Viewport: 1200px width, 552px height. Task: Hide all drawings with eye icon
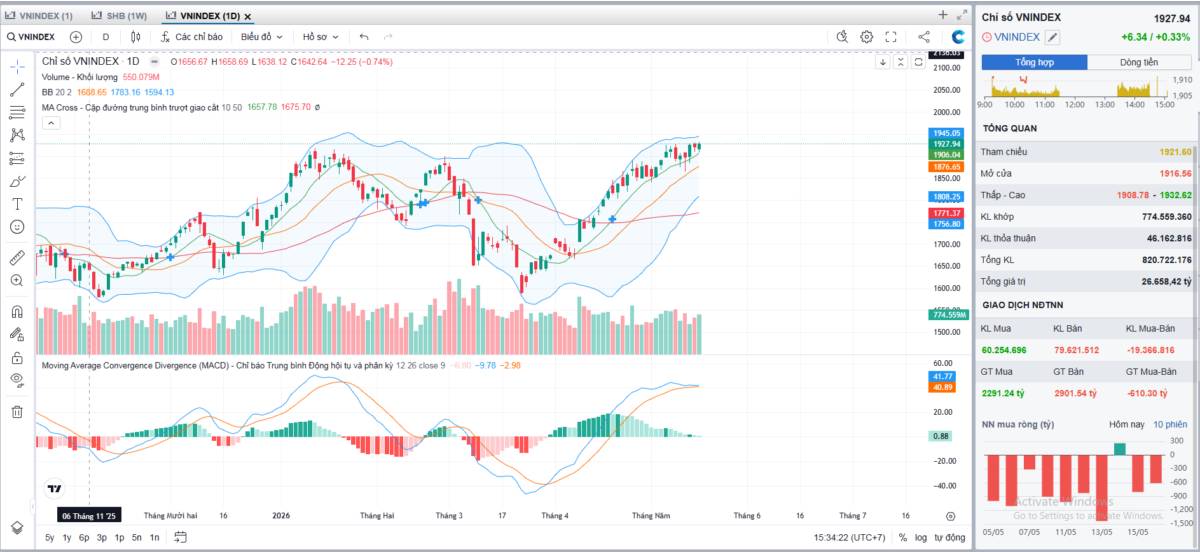click(x=17, y=380)
